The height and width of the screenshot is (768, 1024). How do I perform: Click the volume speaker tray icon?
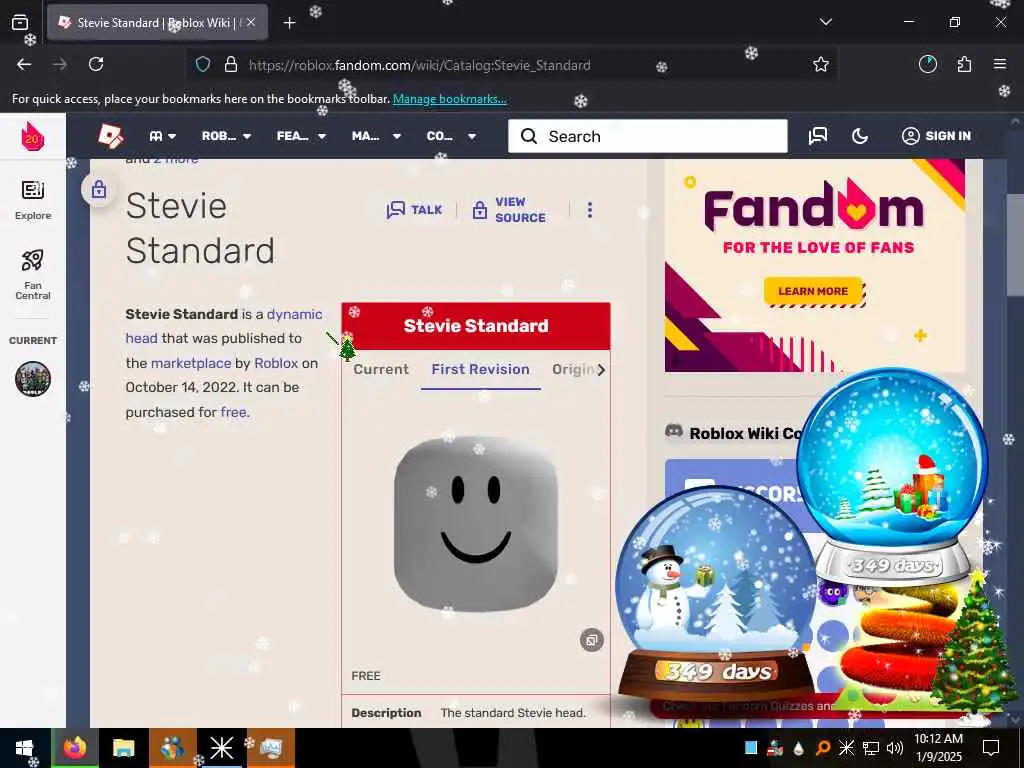(x=895, y=748)
